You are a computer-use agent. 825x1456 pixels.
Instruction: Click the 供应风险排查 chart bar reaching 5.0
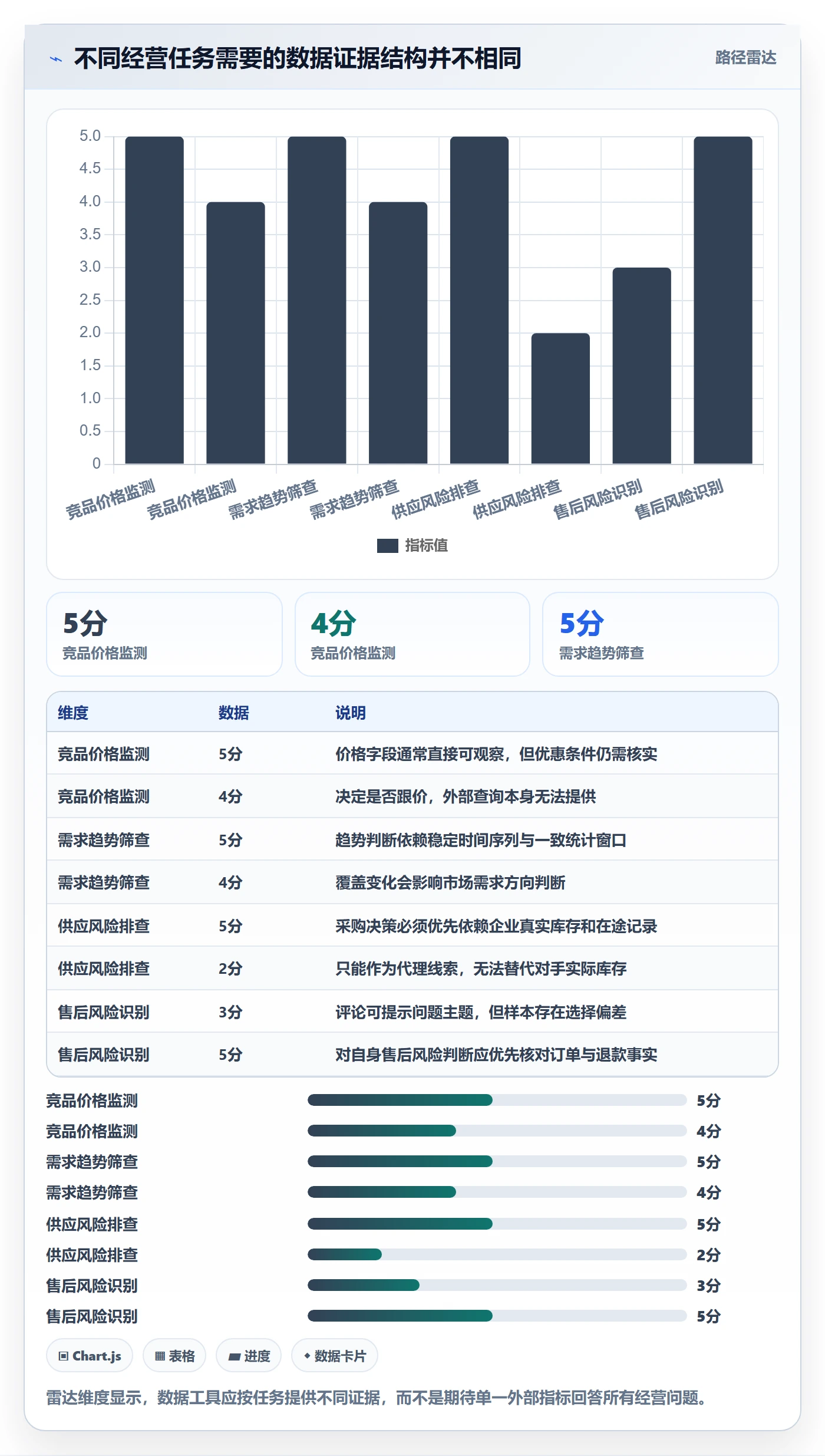click(x=479, y=300)
